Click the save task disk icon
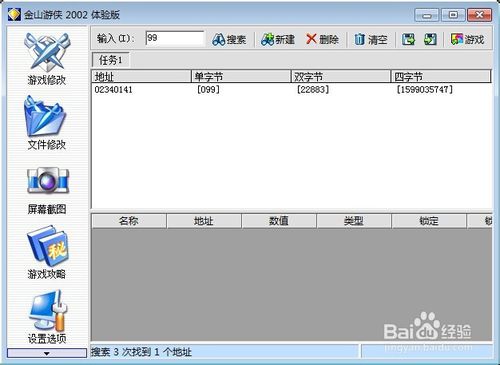500x365 pixels. [x=408, y=39]
